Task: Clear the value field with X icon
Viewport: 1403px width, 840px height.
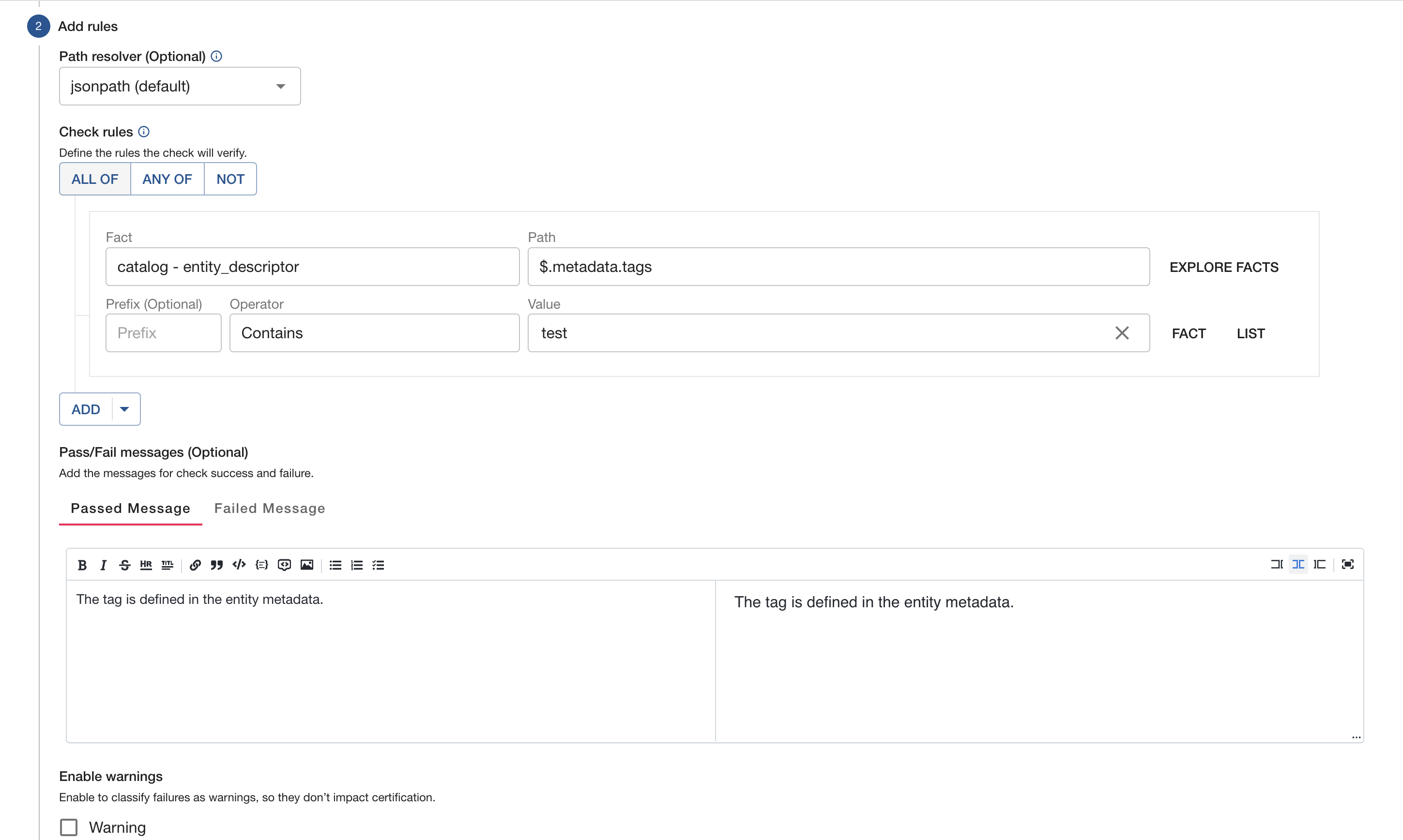Action: coord(1123,332)
